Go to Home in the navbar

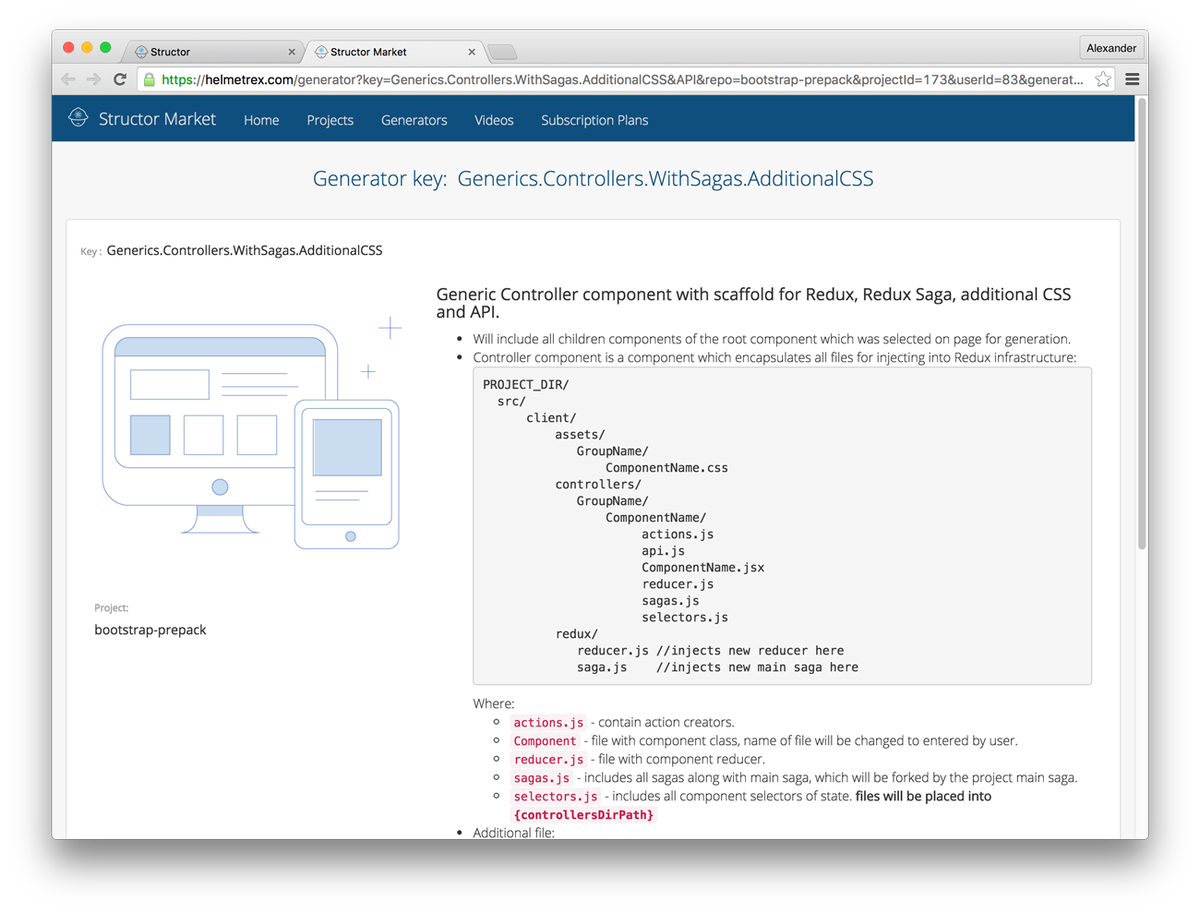(x=261, y=120)
